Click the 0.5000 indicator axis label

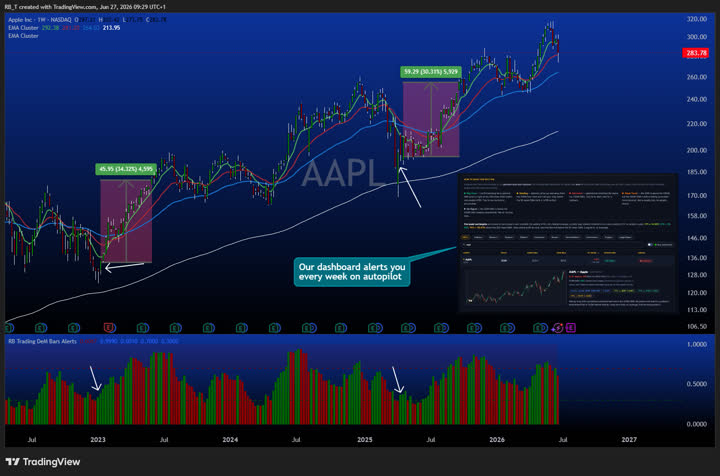pyautogui.click(x=697, y=384)
